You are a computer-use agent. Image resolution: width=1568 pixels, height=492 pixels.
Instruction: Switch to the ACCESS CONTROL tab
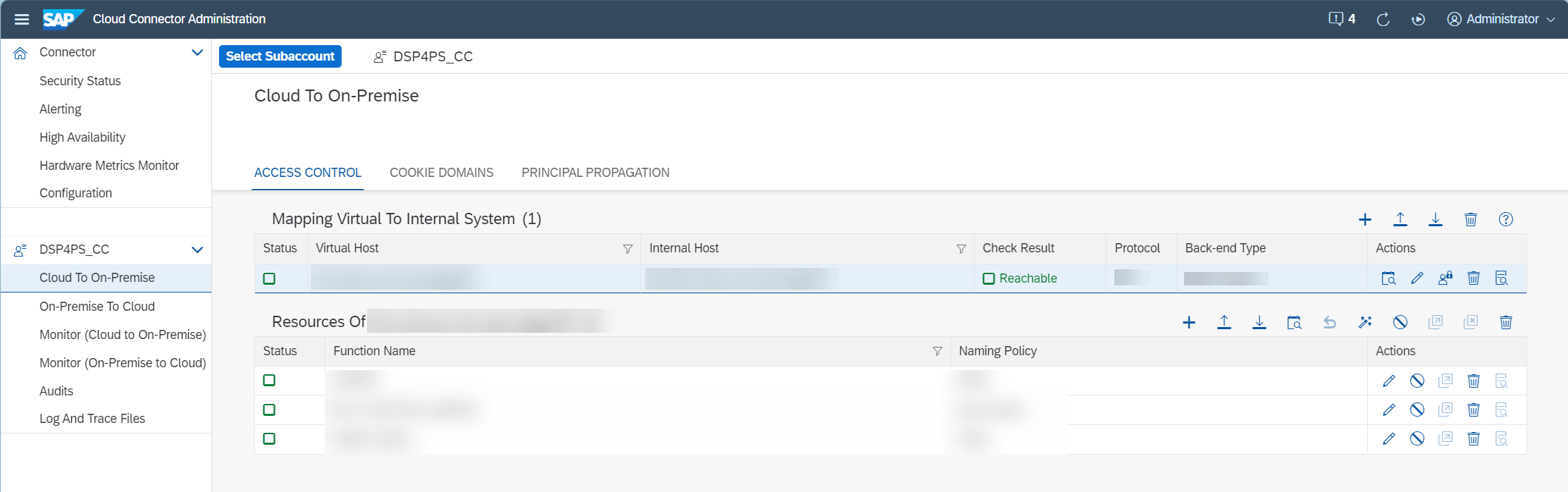tap(308, 173)
